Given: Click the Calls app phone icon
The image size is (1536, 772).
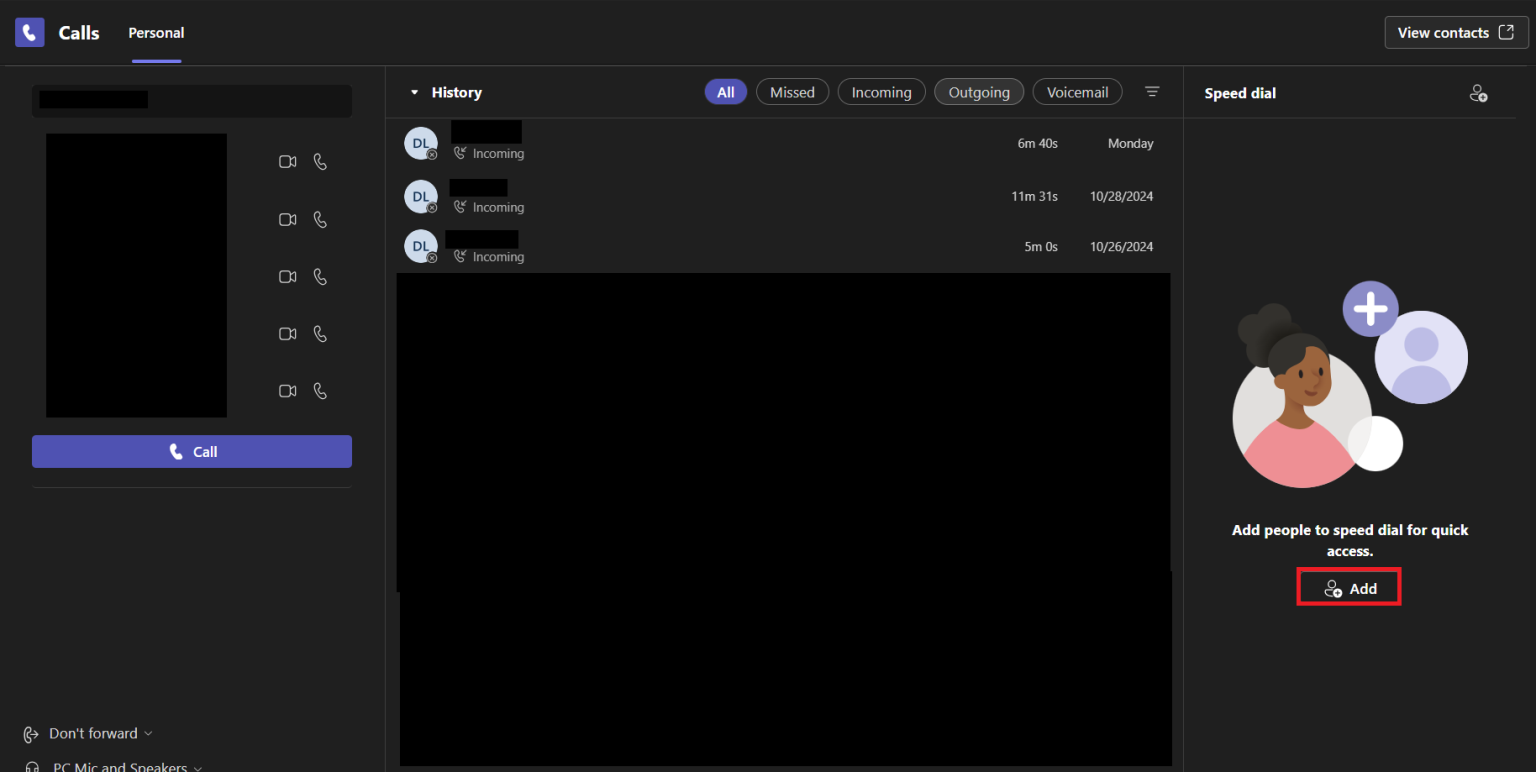Looking at the screenshot, I should (x=30, y=33).
